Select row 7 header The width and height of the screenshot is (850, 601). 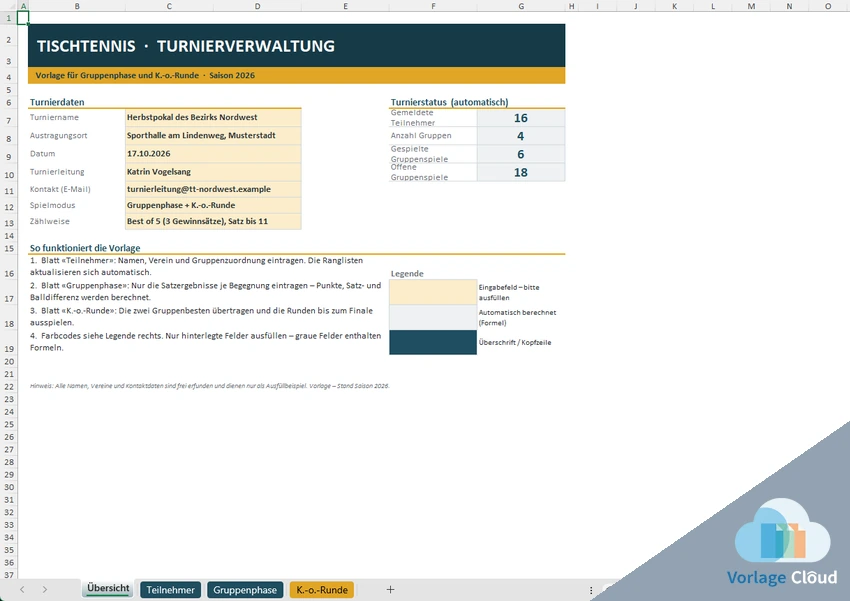tap(9, 120)
